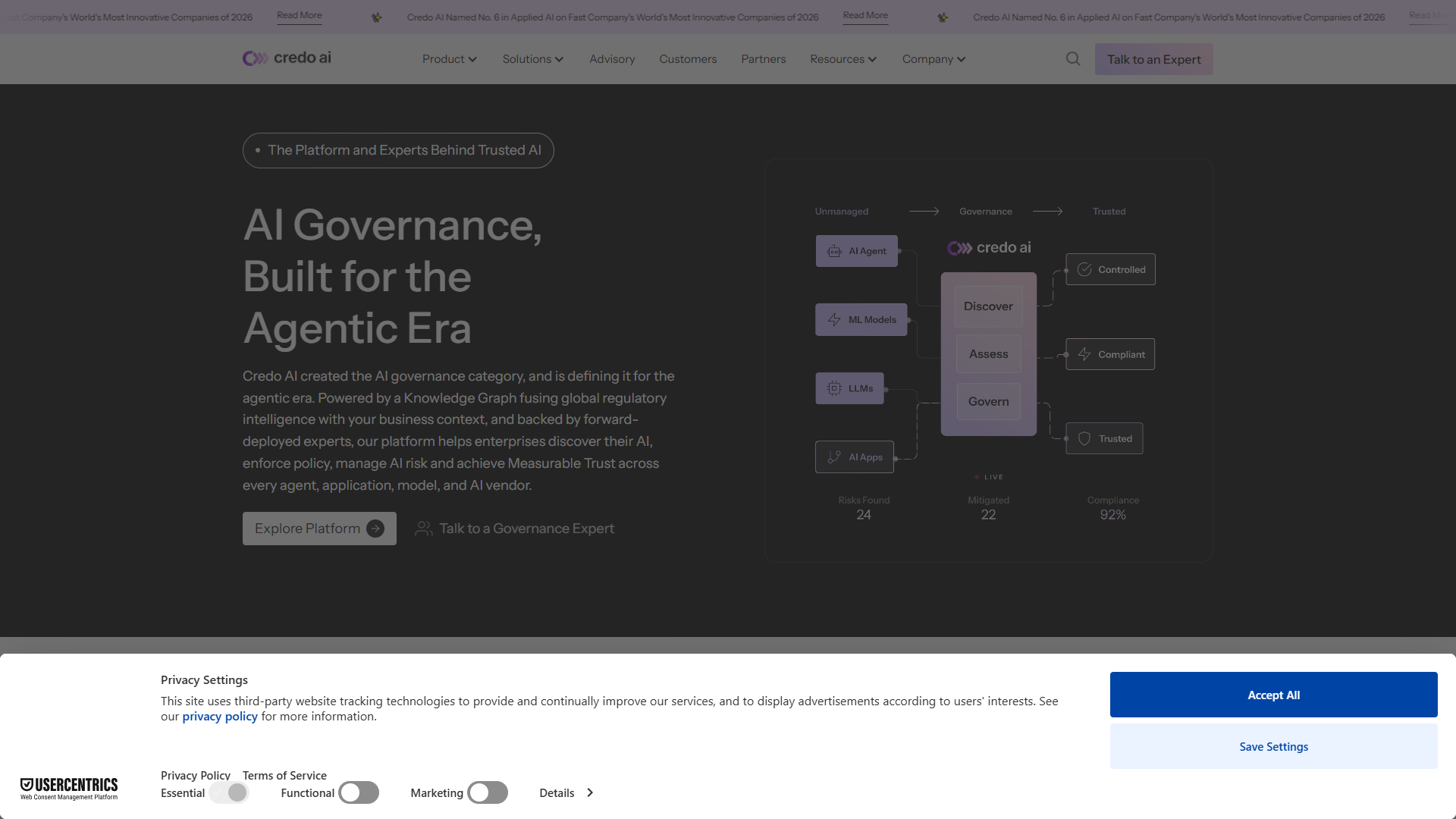Open the privacy policy link in banner text
Screen dimensions: 1456x819
[x=220, y=717]
